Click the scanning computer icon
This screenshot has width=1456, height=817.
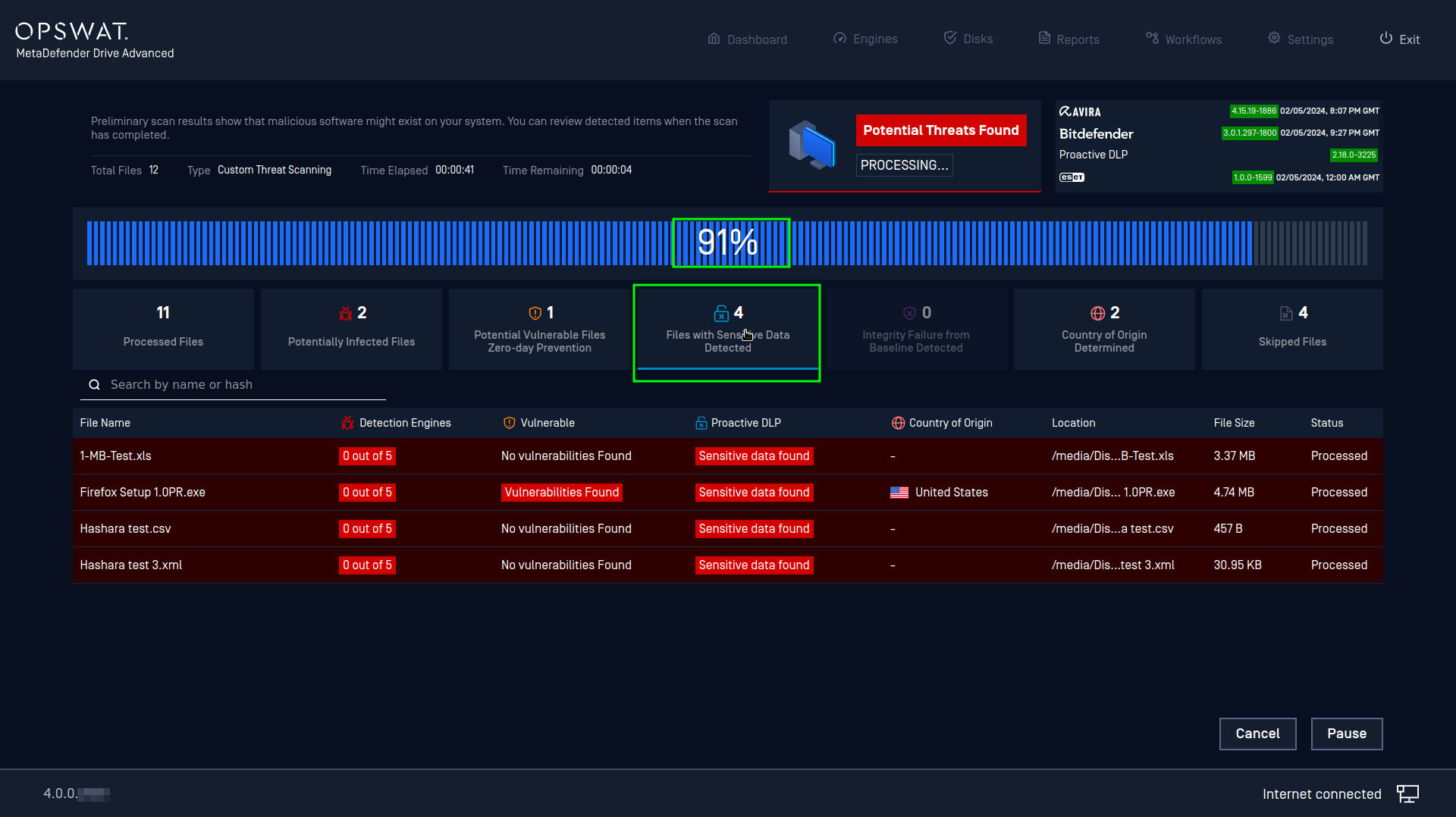[811, 145]
